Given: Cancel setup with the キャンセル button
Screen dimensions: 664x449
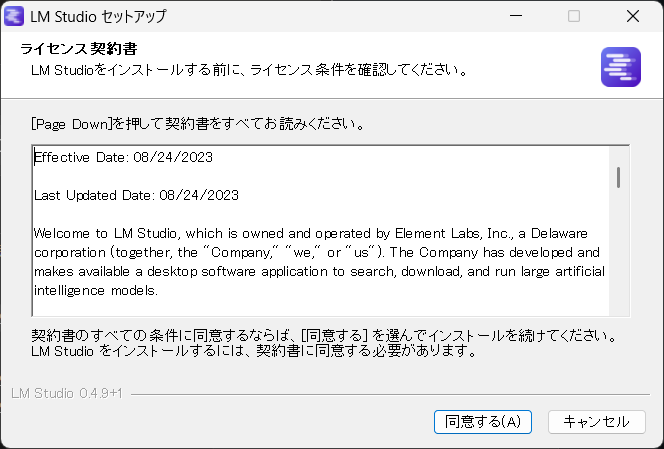Looking at the screenshot, I should point(596,421).
